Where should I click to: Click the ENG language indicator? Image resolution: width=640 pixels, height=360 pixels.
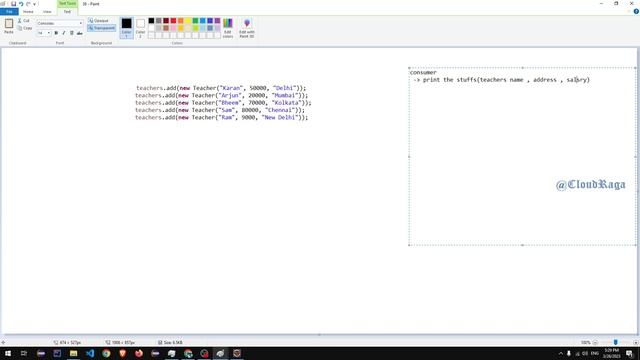595,353
